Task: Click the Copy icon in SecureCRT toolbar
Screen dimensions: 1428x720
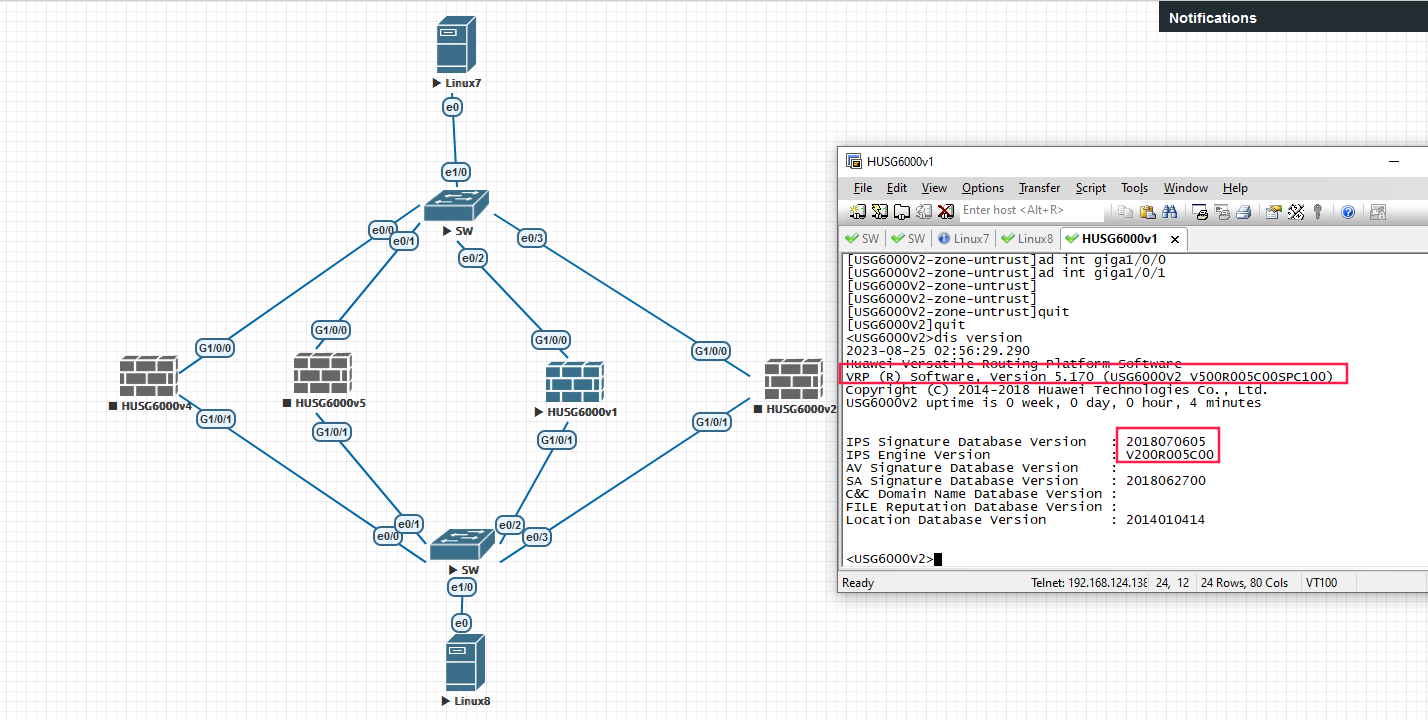Action: 1125,211
